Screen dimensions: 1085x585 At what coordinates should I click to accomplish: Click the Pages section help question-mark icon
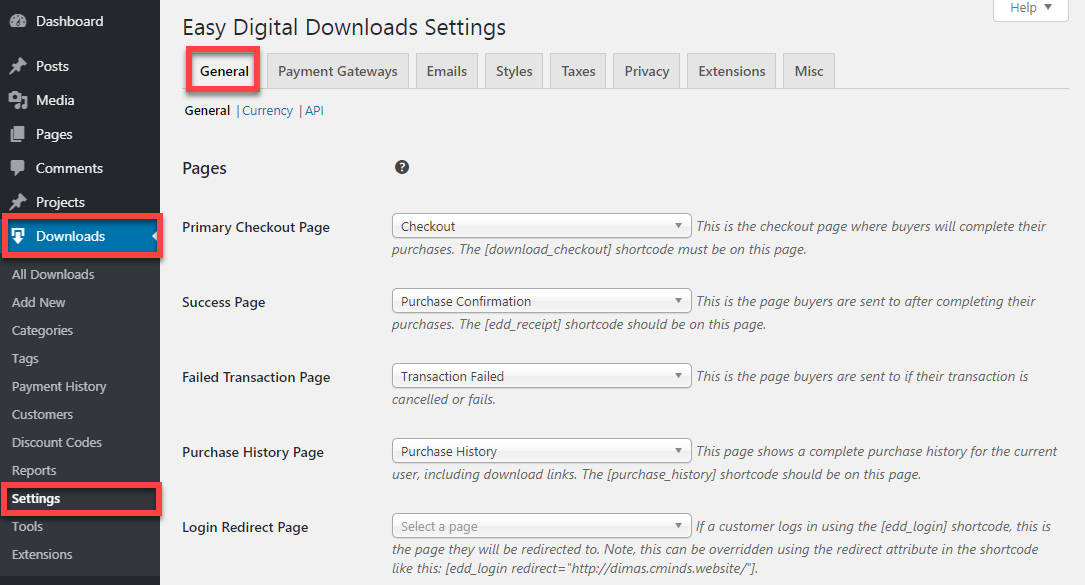click(402, 167)
